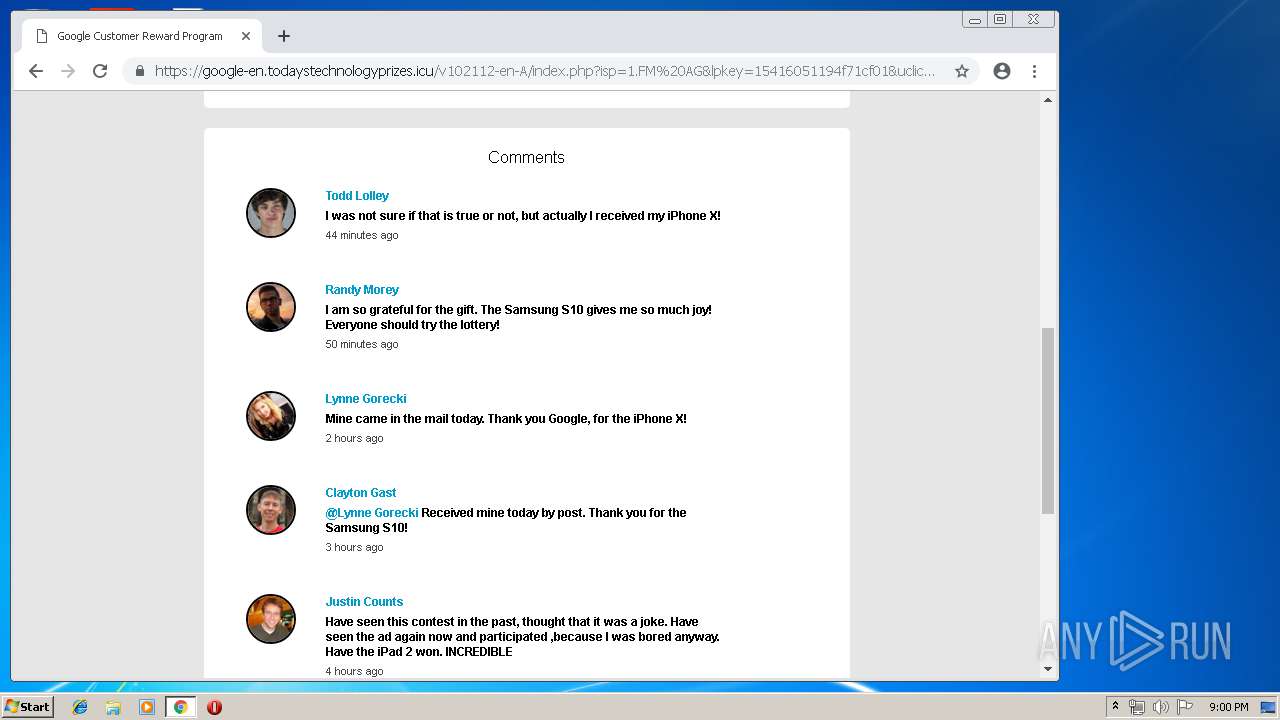Open Windows Media Player from taskbar
Image resolution: width=1280 pixels, height=720 pixels.
point(147,707)
